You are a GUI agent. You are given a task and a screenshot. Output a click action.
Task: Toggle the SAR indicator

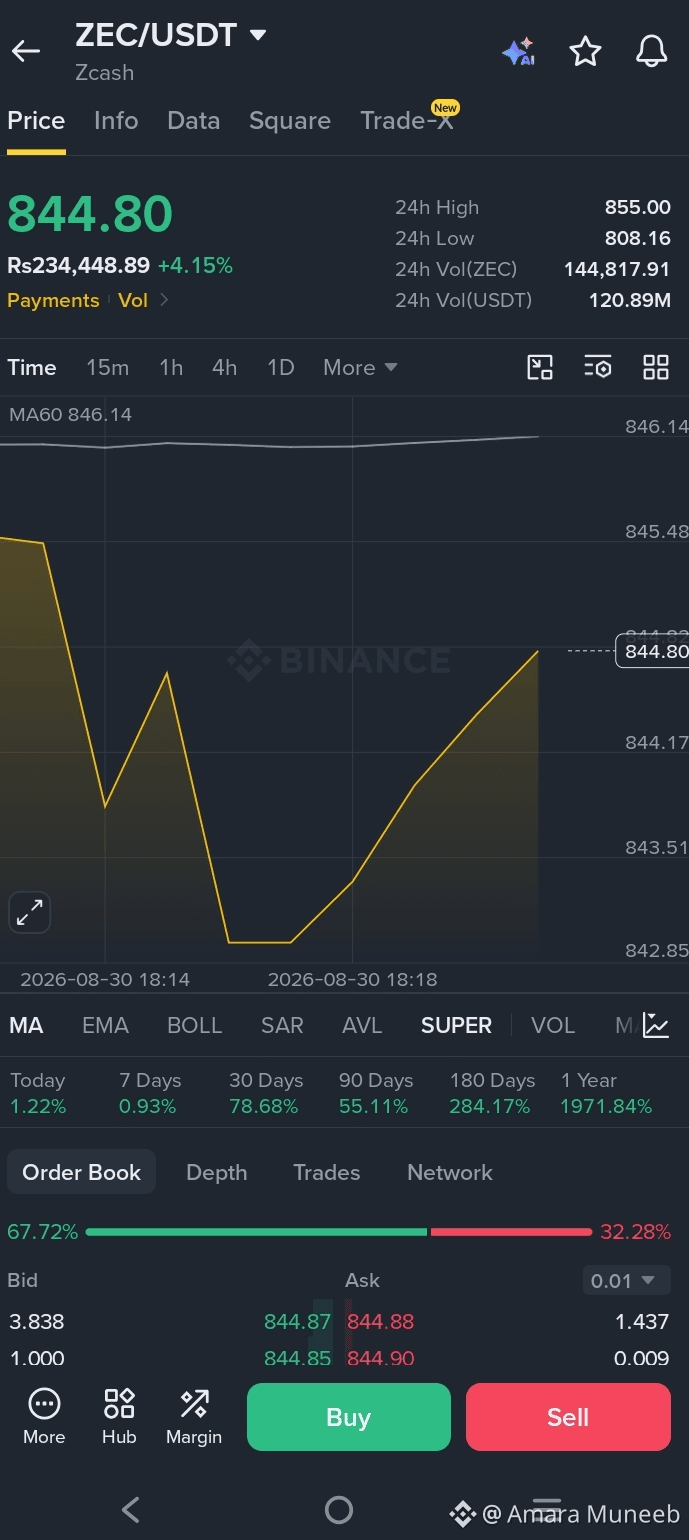point(282,1026)
